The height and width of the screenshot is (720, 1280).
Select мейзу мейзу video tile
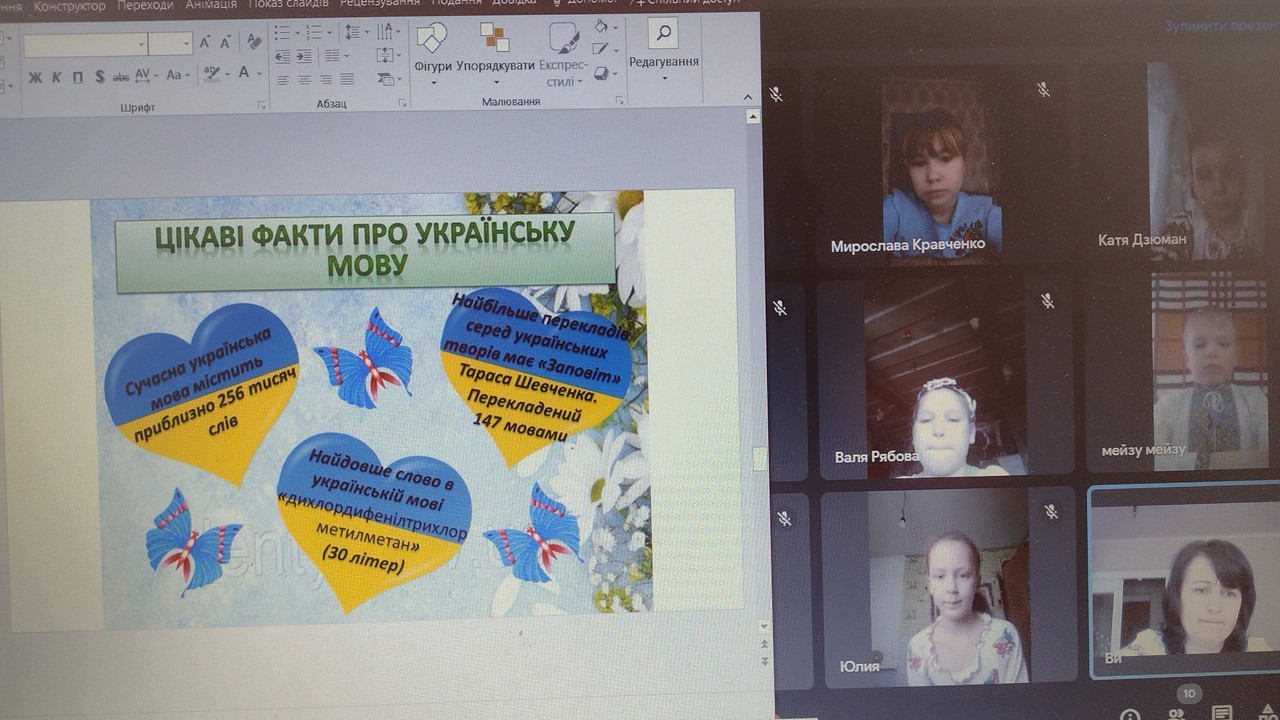point(1185,372)
